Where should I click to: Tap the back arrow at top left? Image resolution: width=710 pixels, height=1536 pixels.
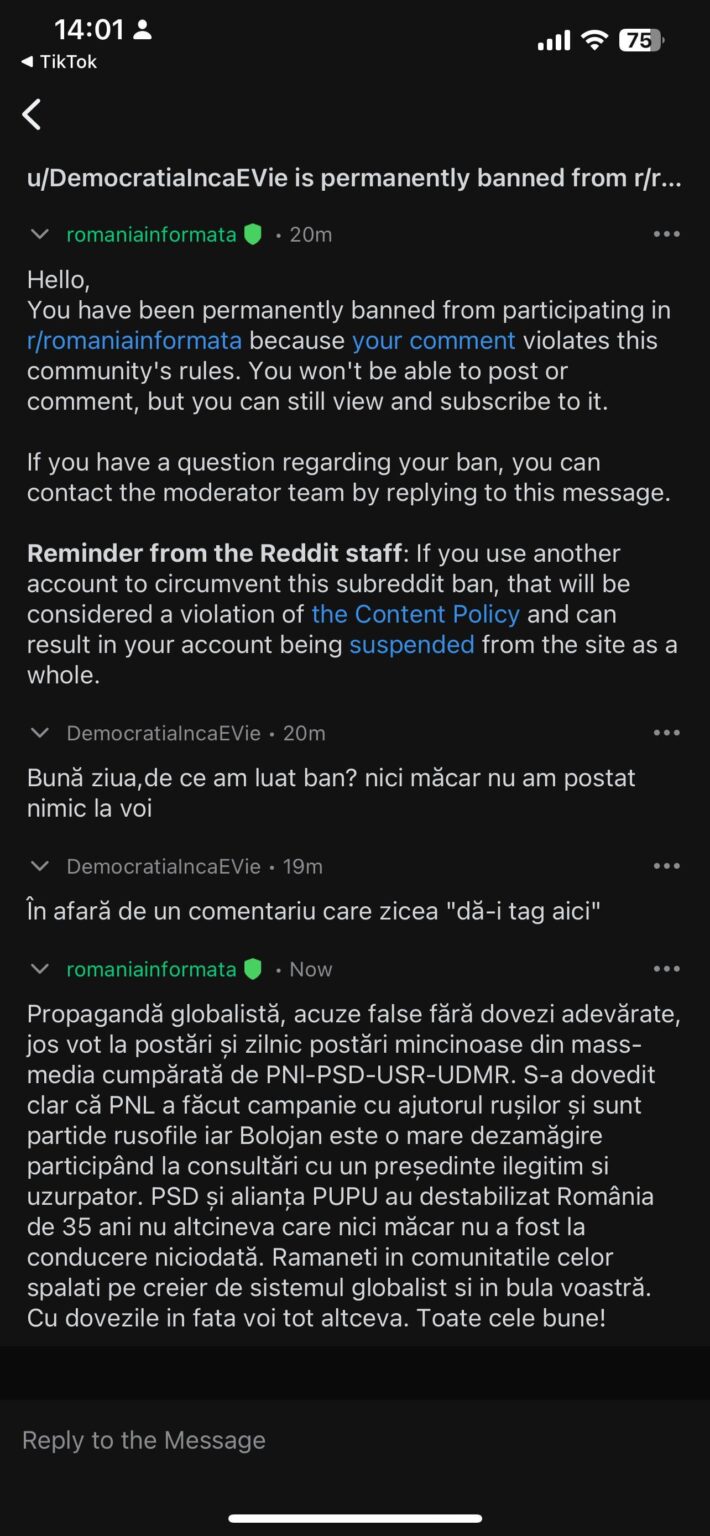click(32, 115)
